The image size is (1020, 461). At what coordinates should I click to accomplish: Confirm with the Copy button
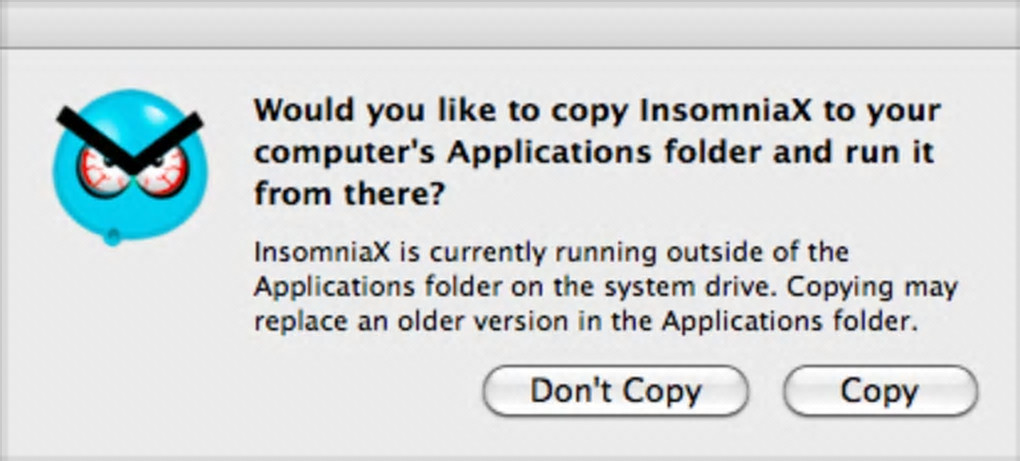pyautogui.click(x=879, y=391)
